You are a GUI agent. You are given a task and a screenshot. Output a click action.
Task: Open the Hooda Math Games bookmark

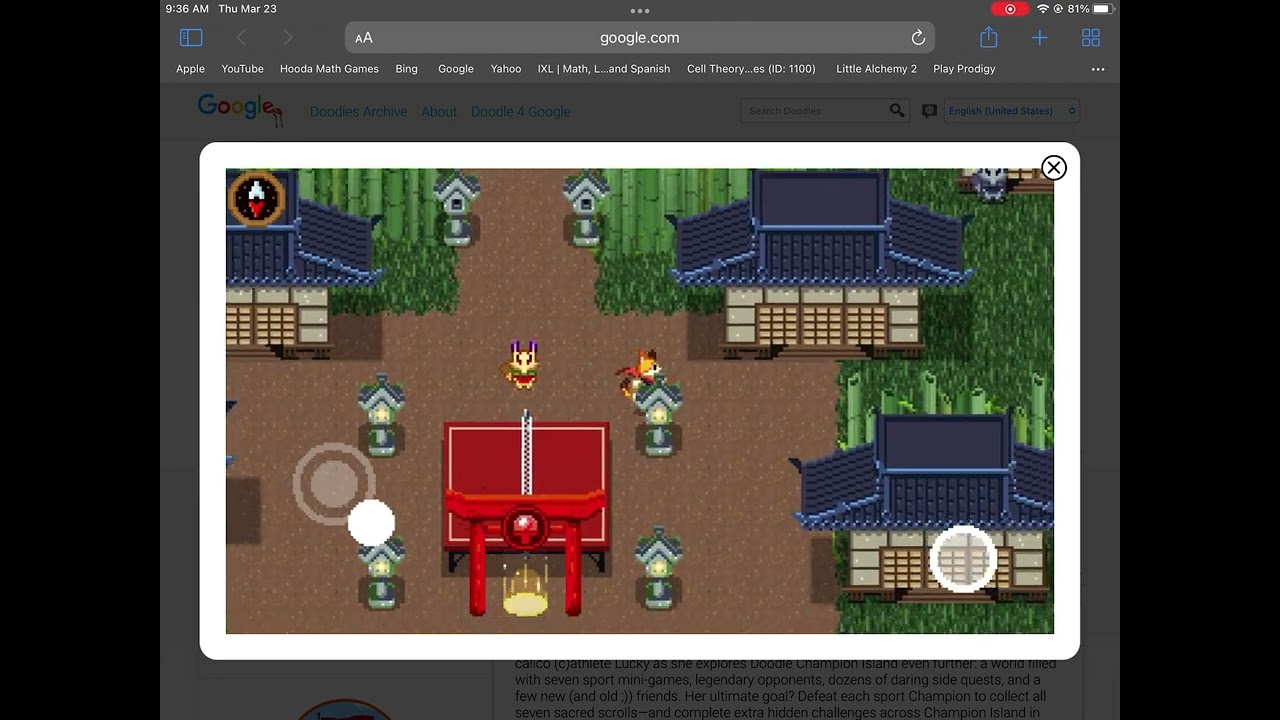click(329, 69)
